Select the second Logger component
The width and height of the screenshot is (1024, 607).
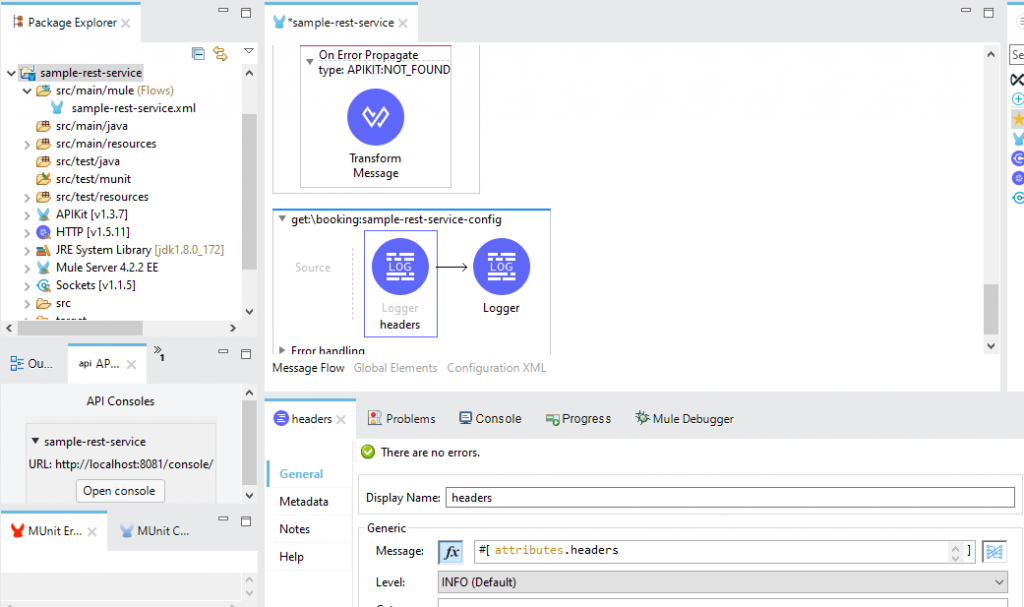pos(500,267)
